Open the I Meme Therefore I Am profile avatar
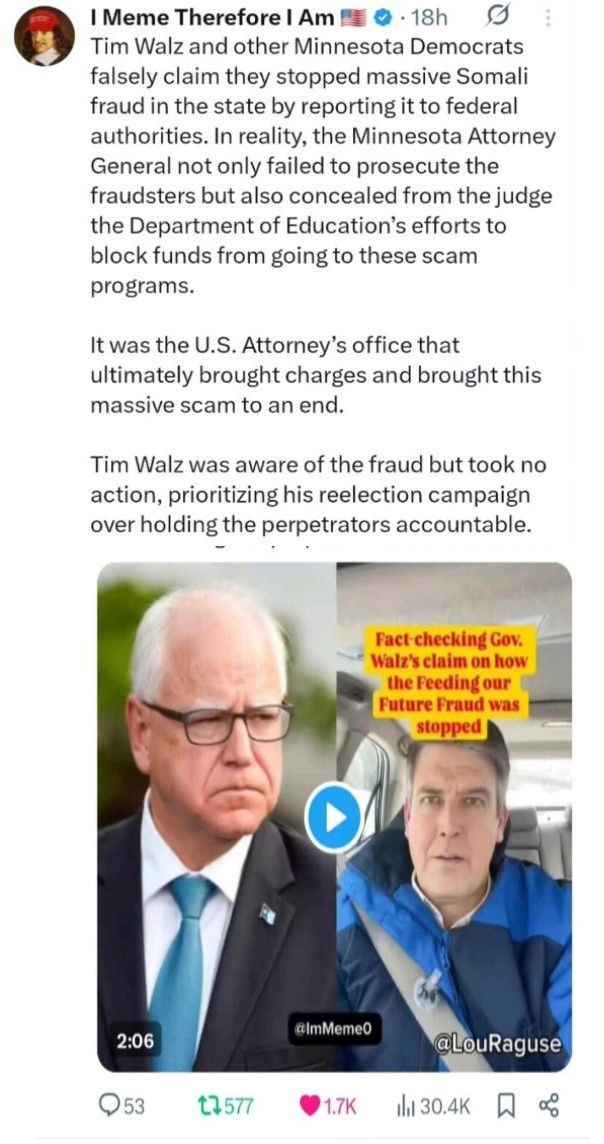The height and width of the screenshot is (1144, 604). point(44,36)
